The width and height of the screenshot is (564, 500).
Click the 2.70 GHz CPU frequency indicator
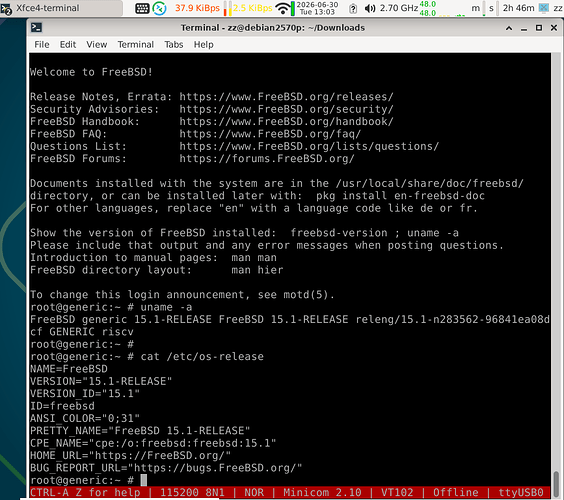click(399, 8)
